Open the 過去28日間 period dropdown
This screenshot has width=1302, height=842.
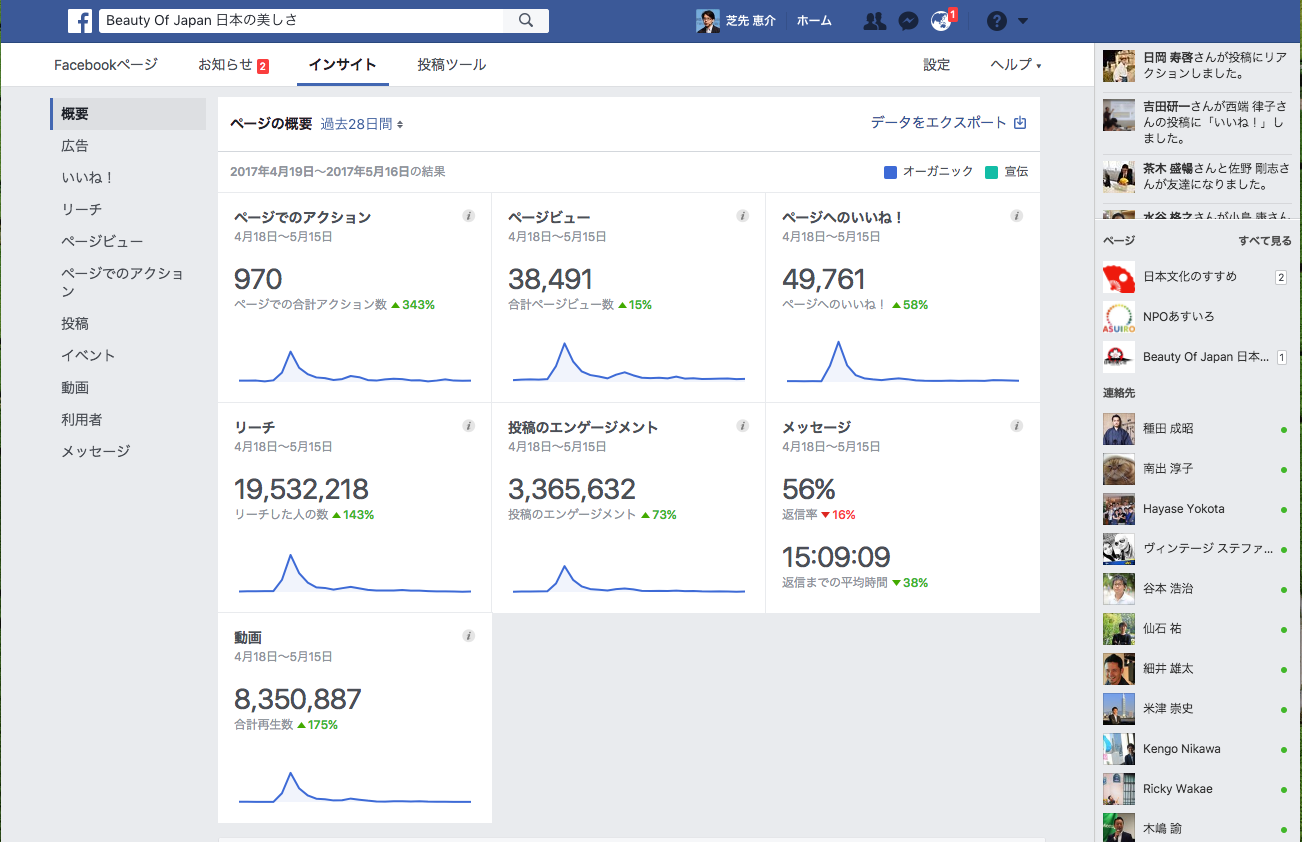click(362, 124)
